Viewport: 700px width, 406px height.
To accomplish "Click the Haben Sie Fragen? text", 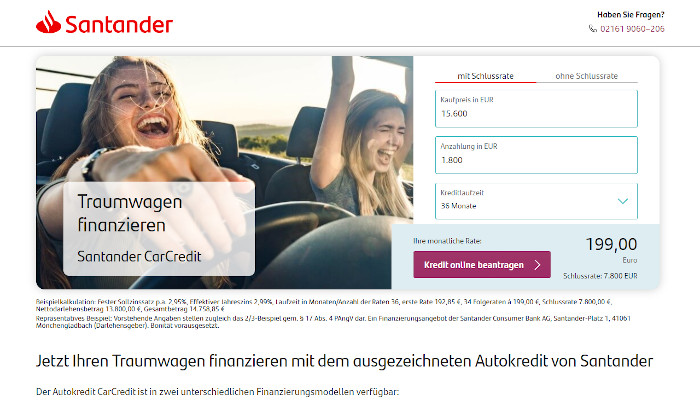I will (x=631, y=15).
